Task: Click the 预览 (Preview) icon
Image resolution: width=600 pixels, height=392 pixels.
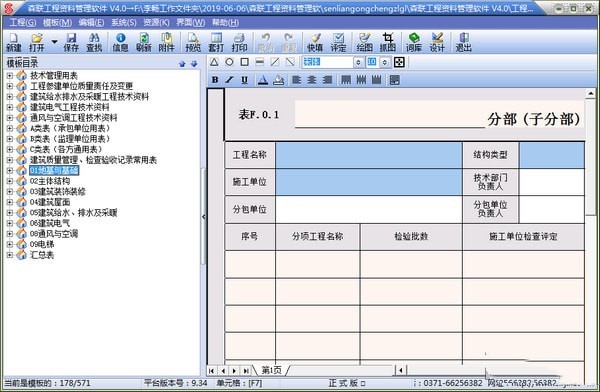Action: [193, 42]
